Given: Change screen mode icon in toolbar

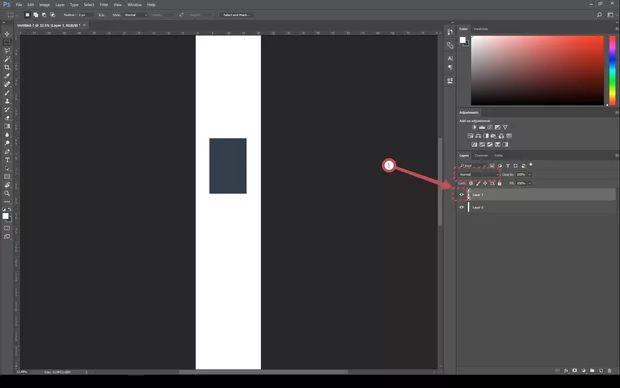Looking at the screenshot, I should [7, 237].
